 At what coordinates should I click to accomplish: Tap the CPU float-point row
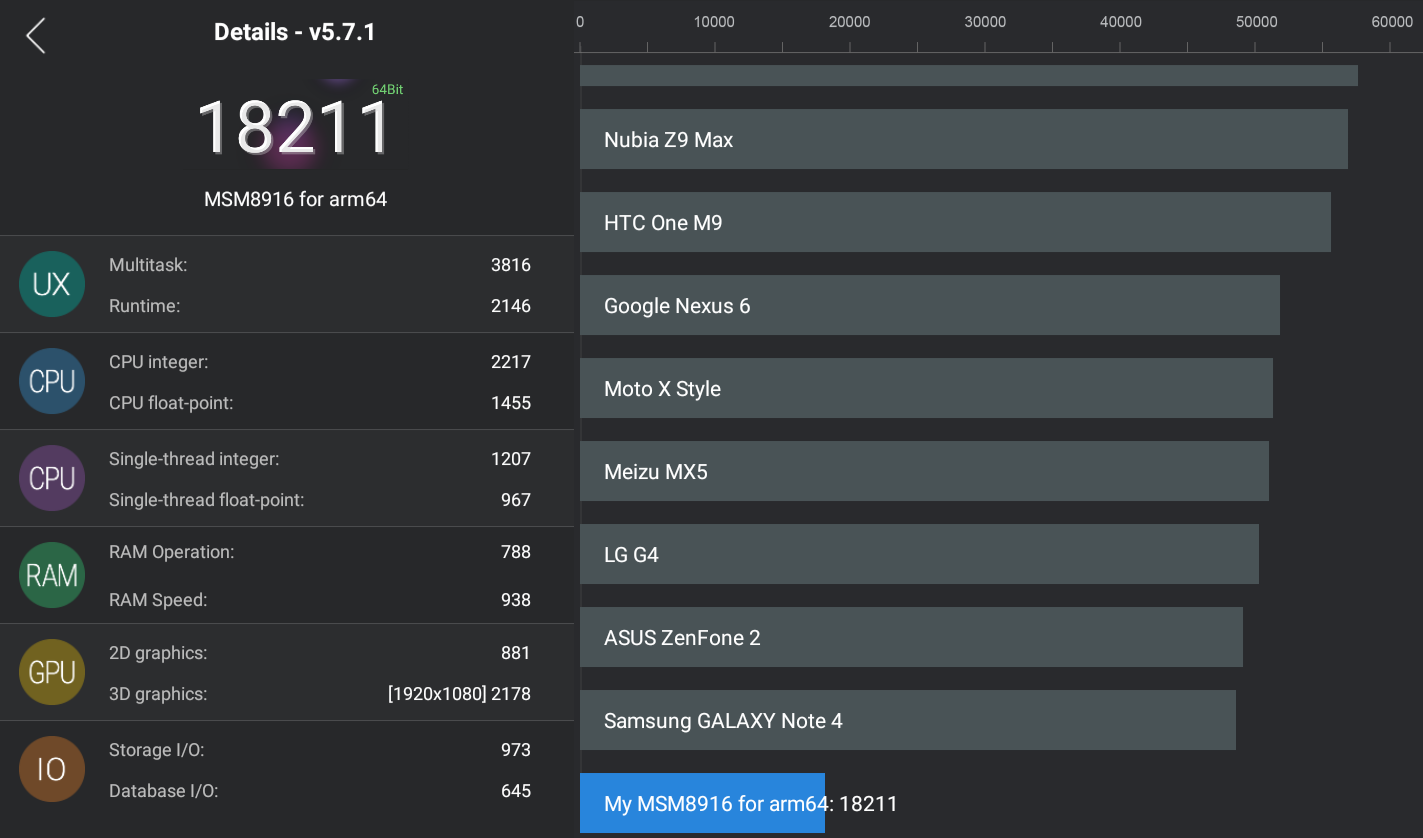click(x=320, y=403)
